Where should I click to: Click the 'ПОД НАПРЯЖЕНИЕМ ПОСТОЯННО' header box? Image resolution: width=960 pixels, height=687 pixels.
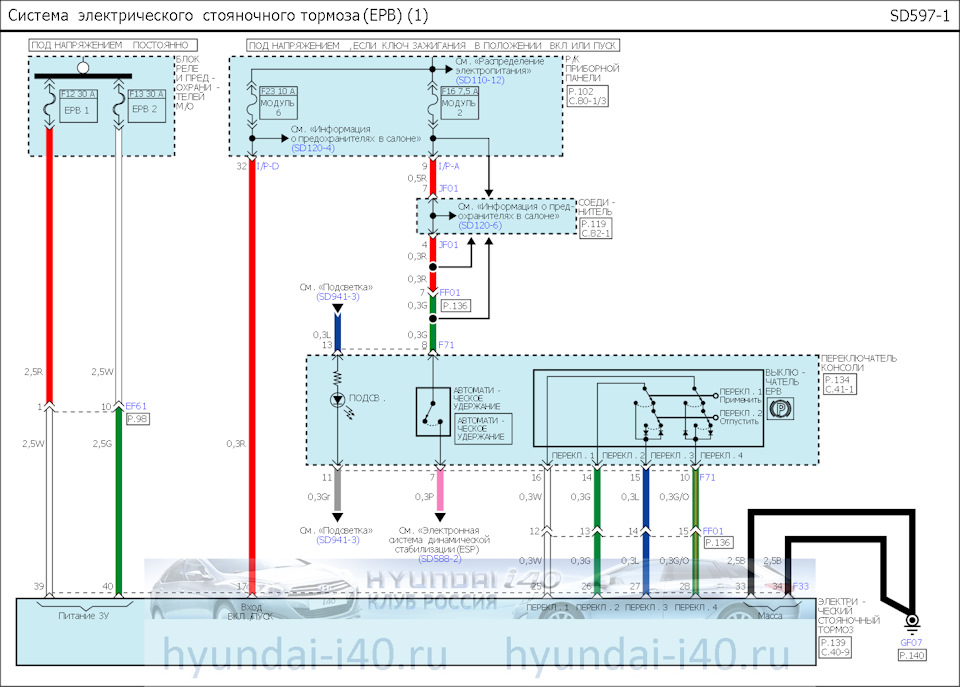click(113, 45)
